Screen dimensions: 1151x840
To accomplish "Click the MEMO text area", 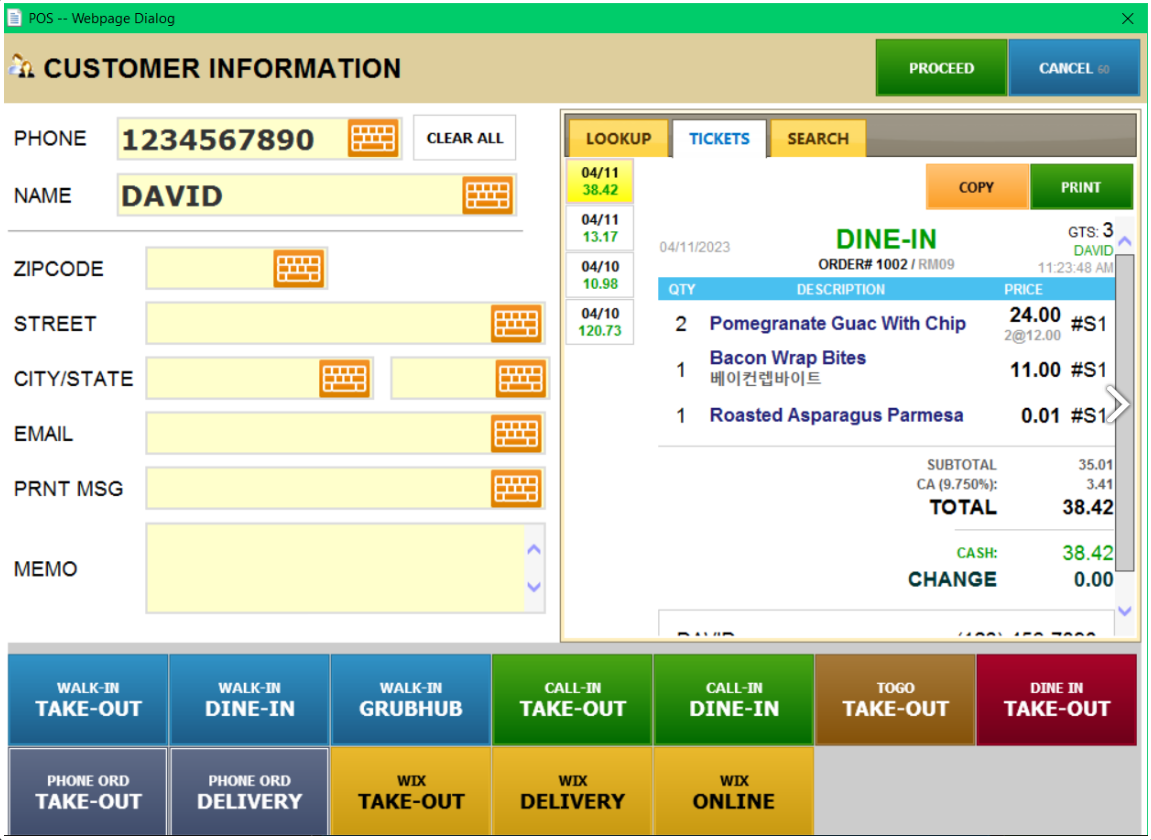I will pyautogui.click(x=335, y=568).
